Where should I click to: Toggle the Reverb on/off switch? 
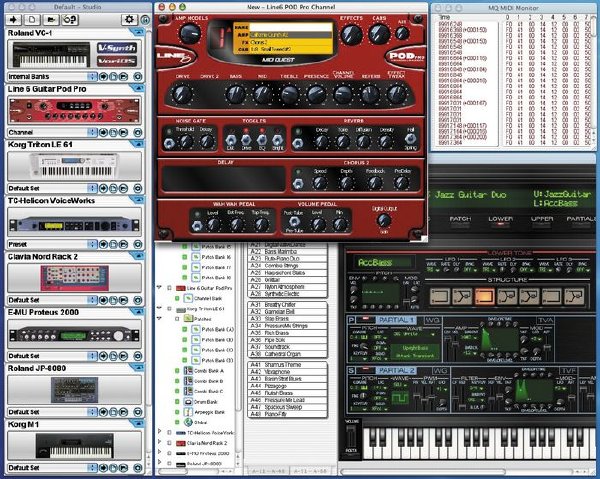[298, 143]
